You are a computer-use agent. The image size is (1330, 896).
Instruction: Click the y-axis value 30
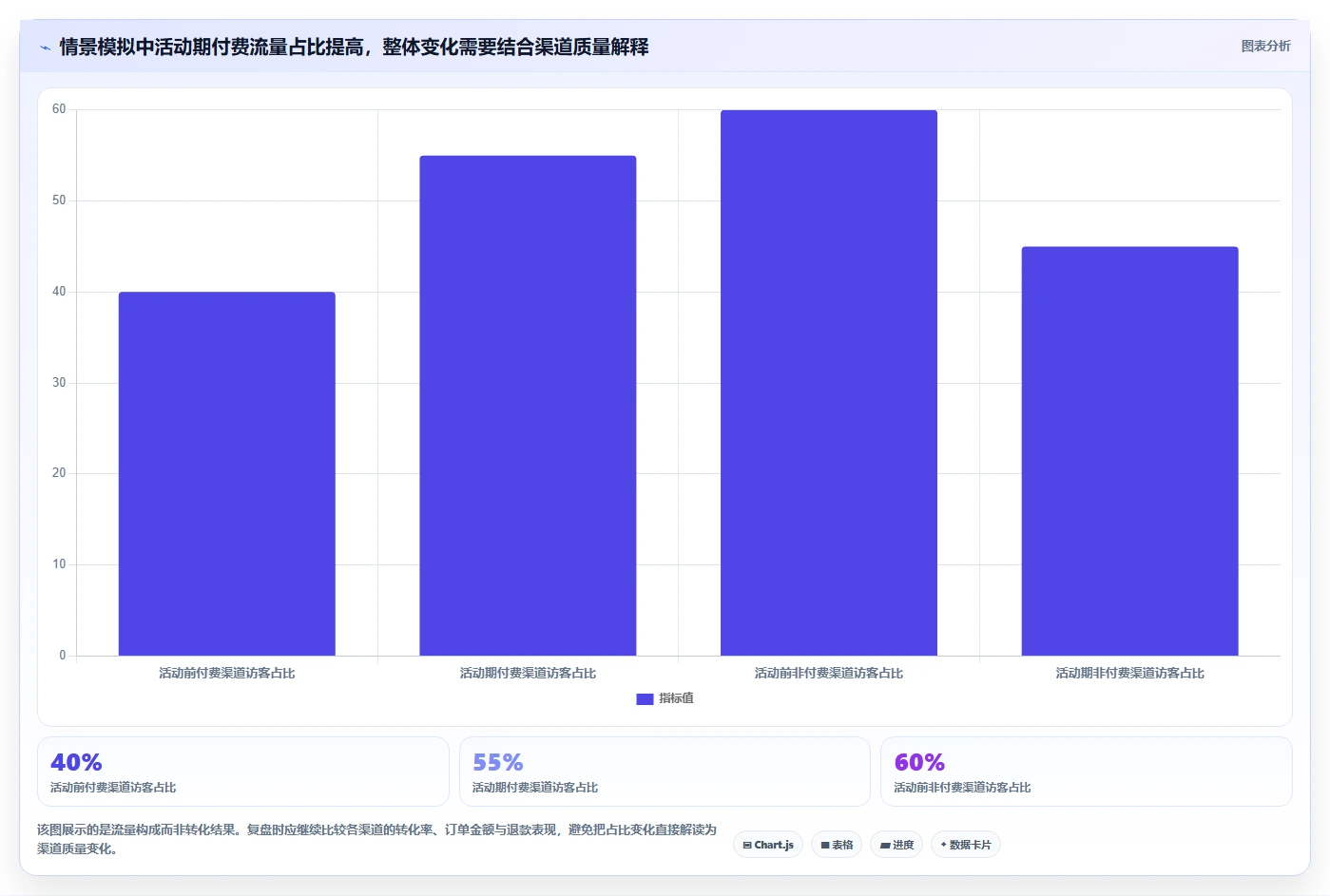point(59,383)
